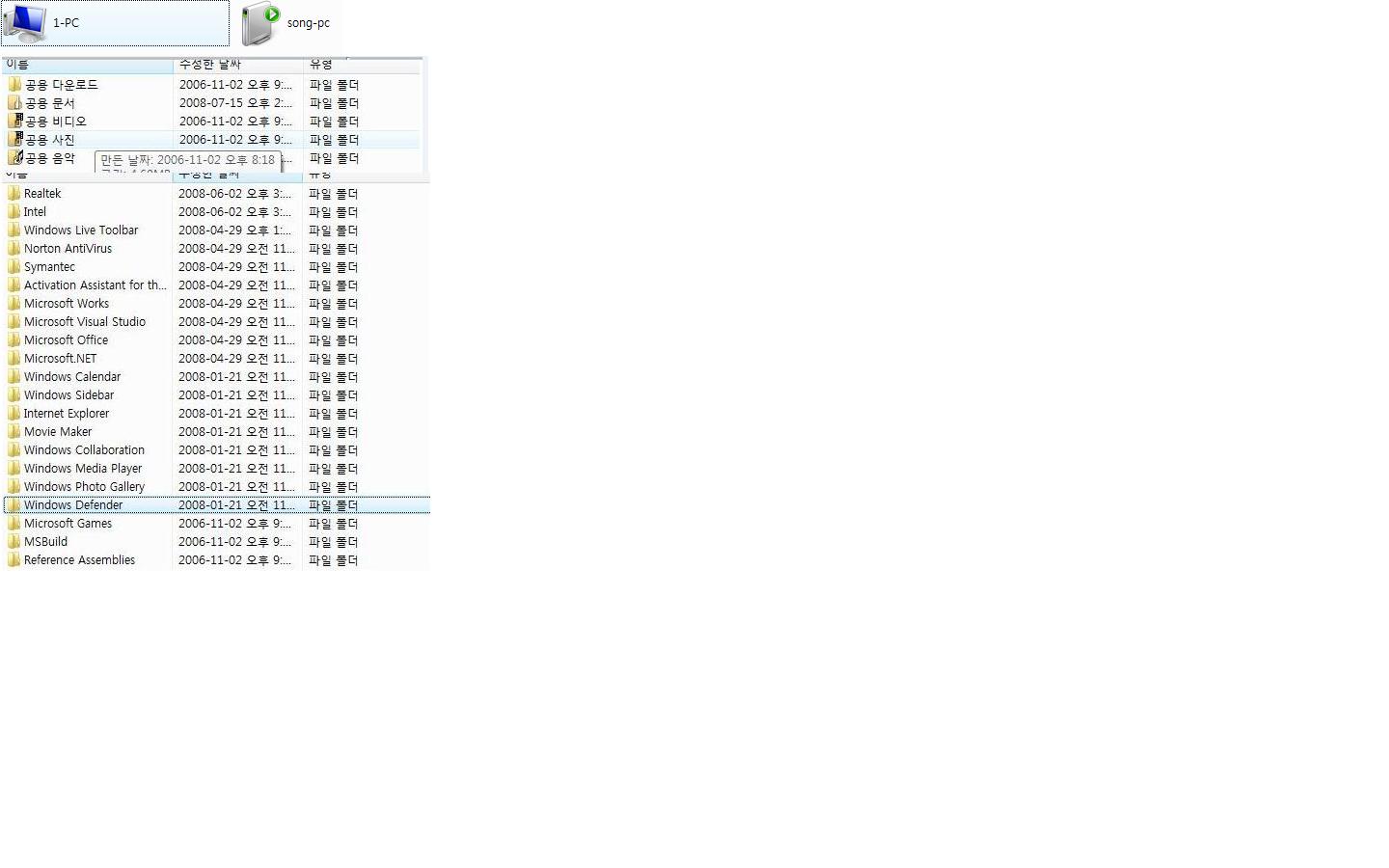Click the Norton AntiVirus row date cell

coord(236,249)
